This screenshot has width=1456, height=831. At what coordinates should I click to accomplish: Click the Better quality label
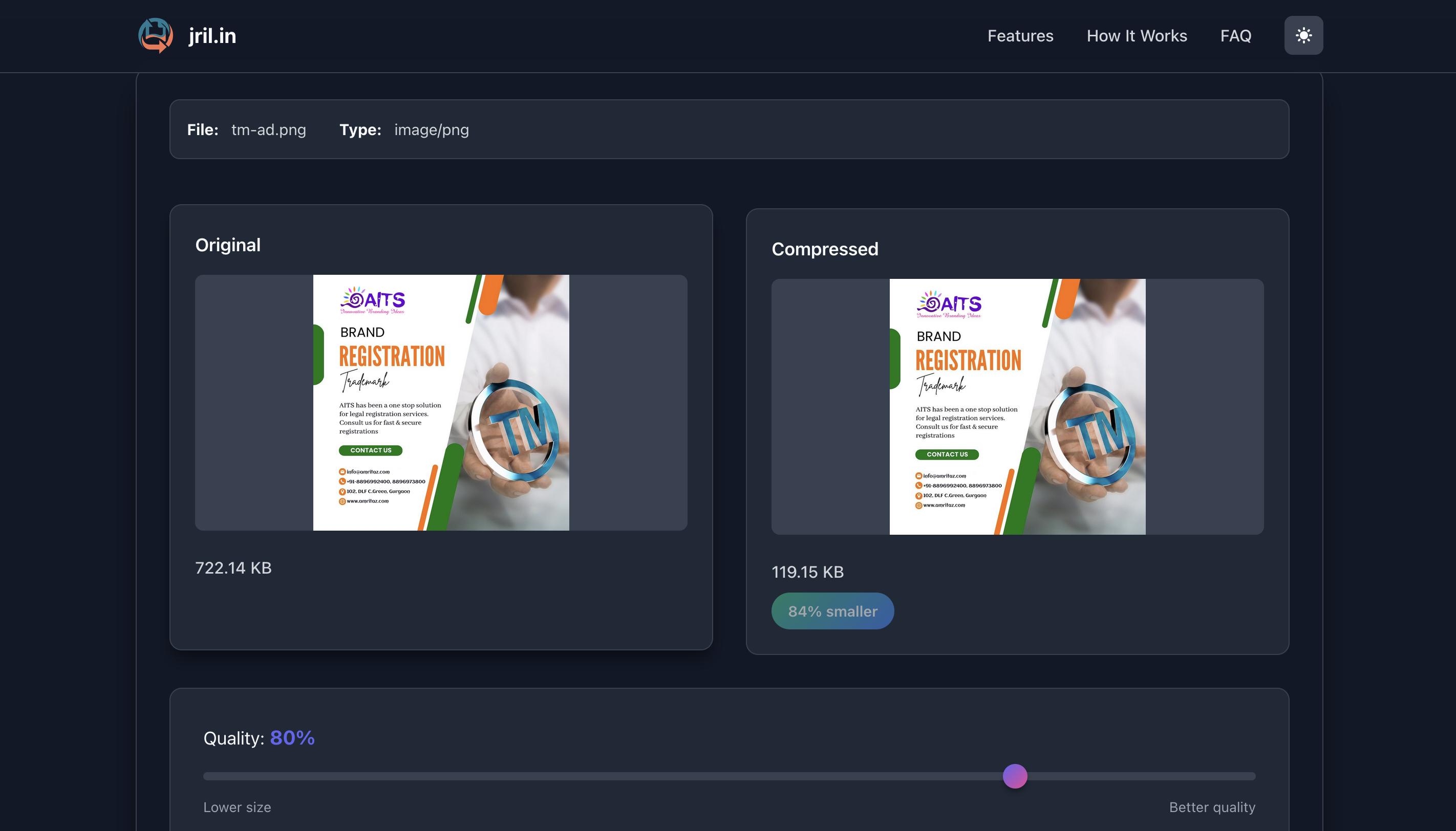pyautogui.click(x=1212, y=807)
